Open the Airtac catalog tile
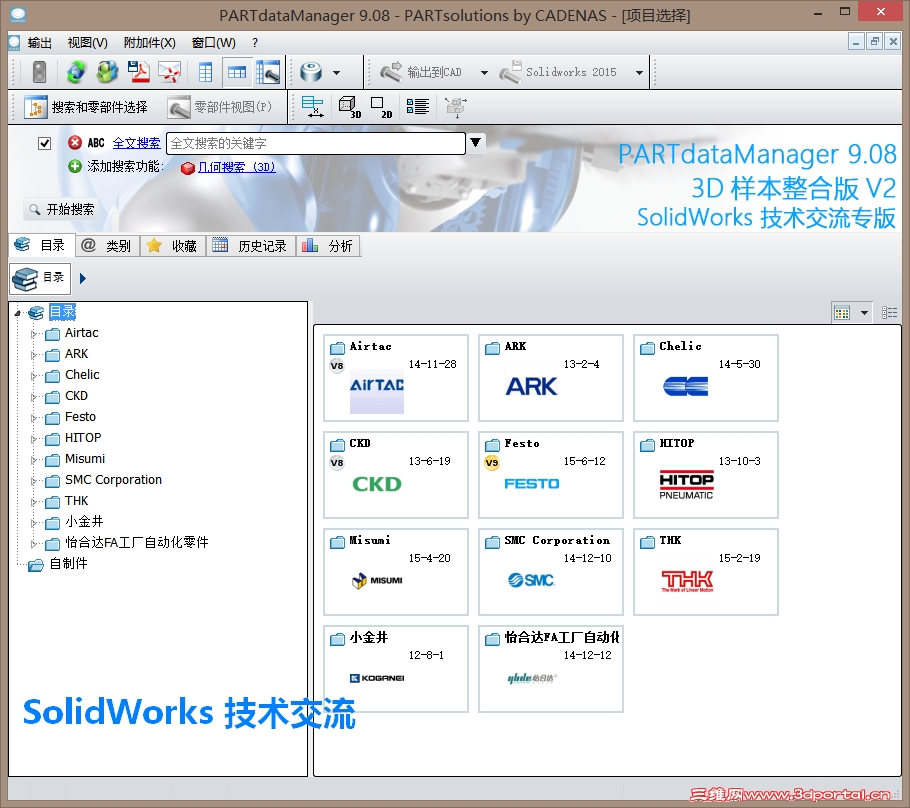 pyautogui.click(x=396, y=378)
